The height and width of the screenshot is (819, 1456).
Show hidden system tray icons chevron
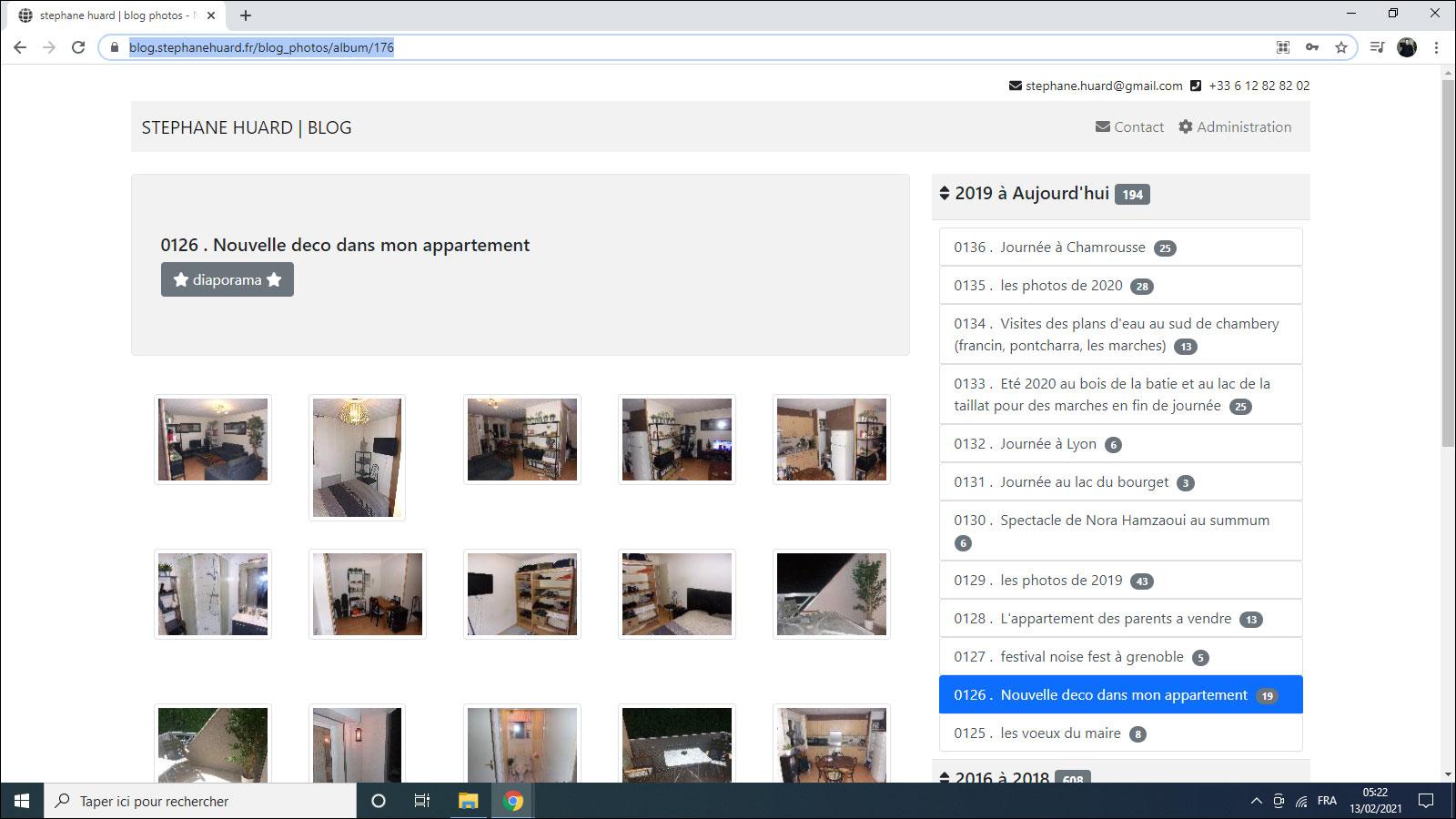[x=1256, y=801]
